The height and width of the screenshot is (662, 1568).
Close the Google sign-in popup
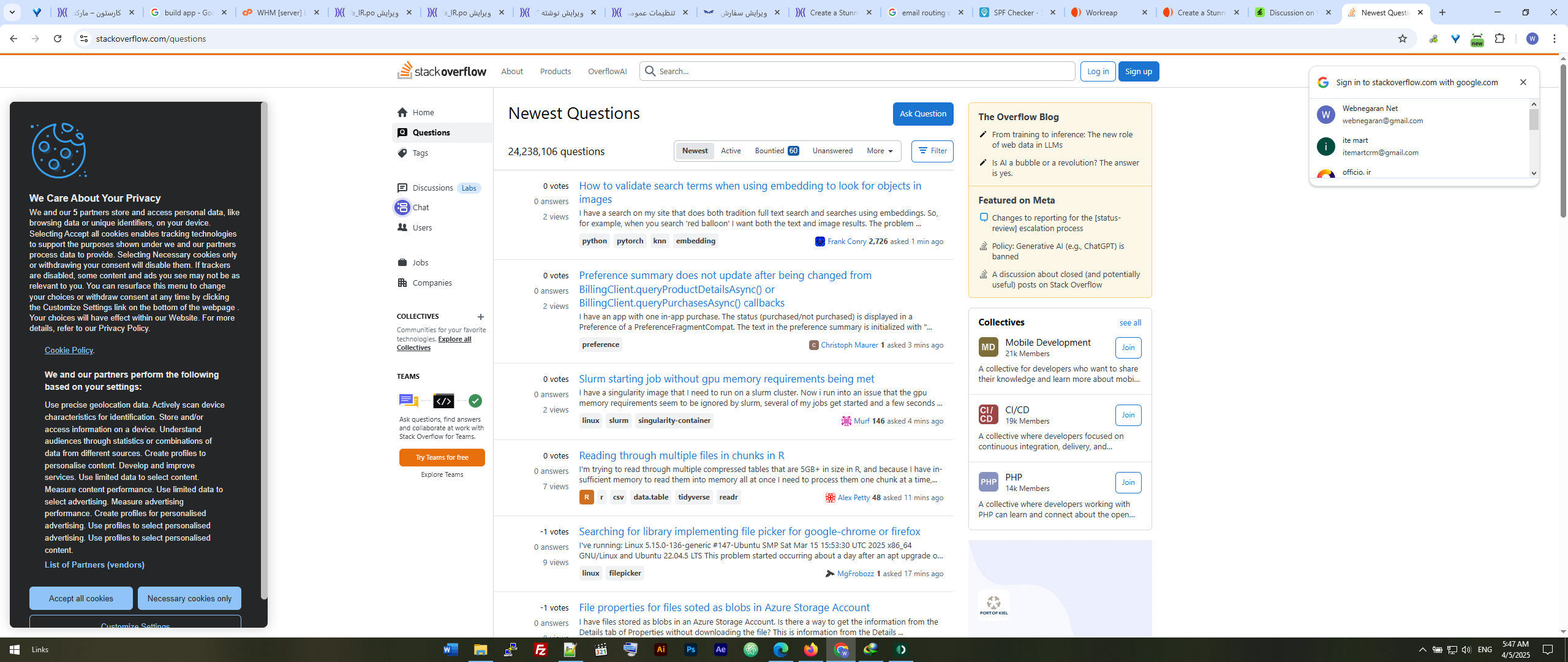(x=1523, y=82)
